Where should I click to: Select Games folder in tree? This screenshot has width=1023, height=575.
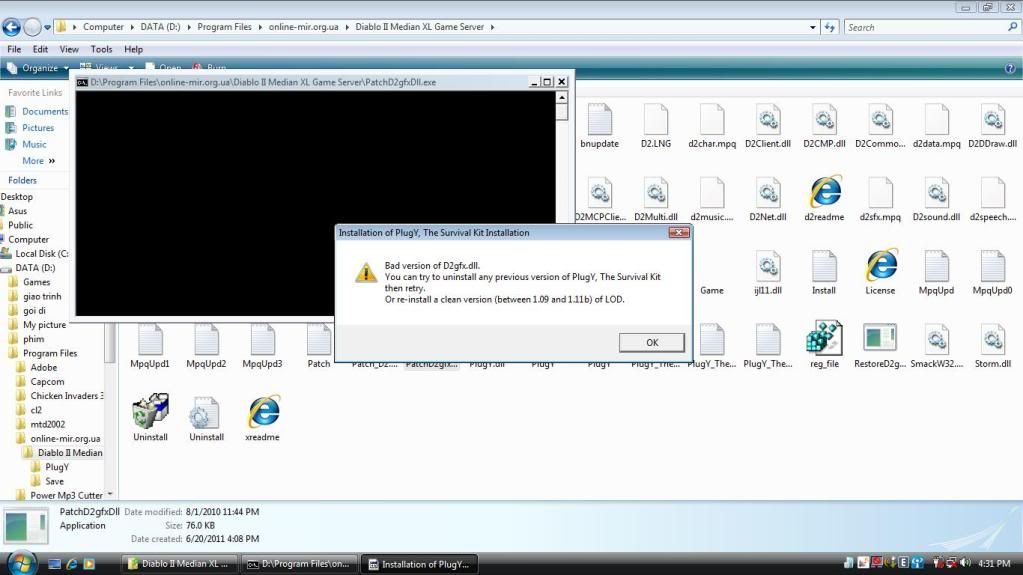point(36,282)
